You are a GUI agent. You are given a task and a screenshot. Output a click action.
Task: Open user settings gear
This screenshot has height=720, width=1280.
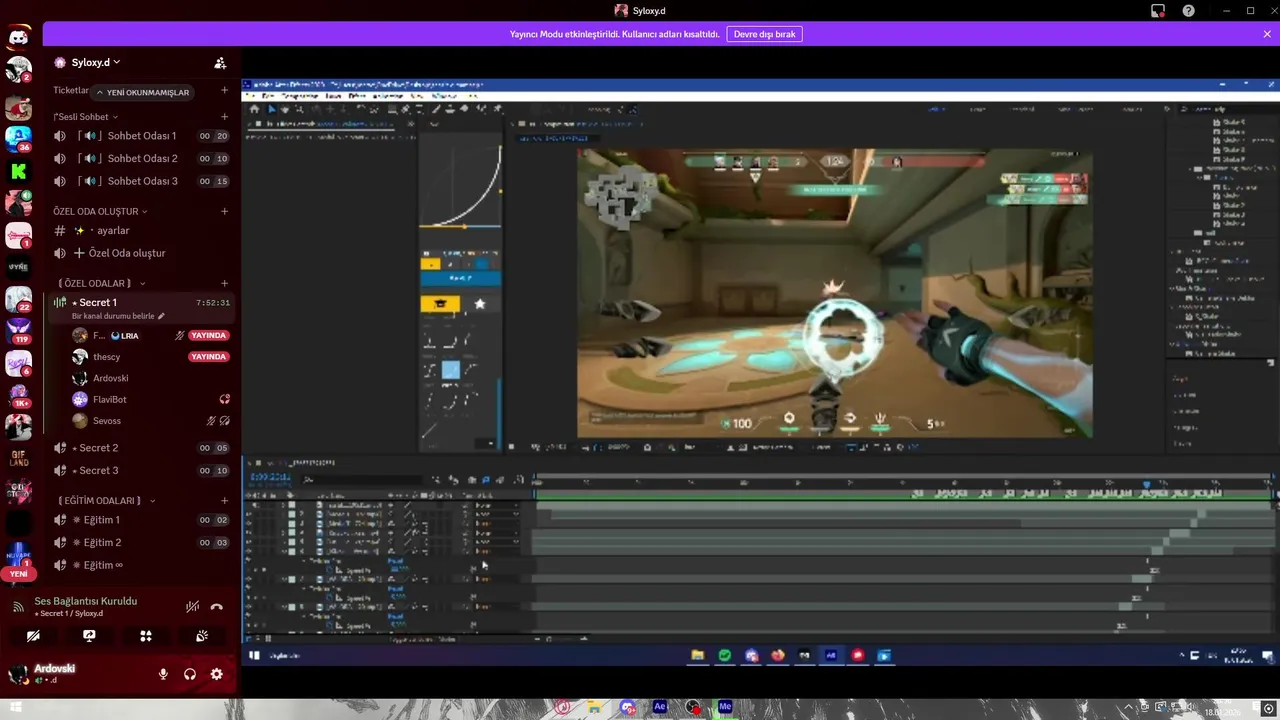click(216, 674)
